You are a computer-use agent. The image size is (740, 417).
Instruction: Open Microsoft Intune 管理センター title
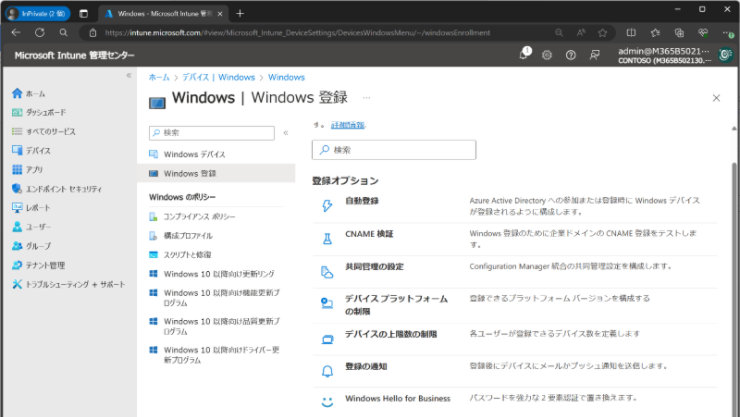pyautogui.click(x=75, y=55)
